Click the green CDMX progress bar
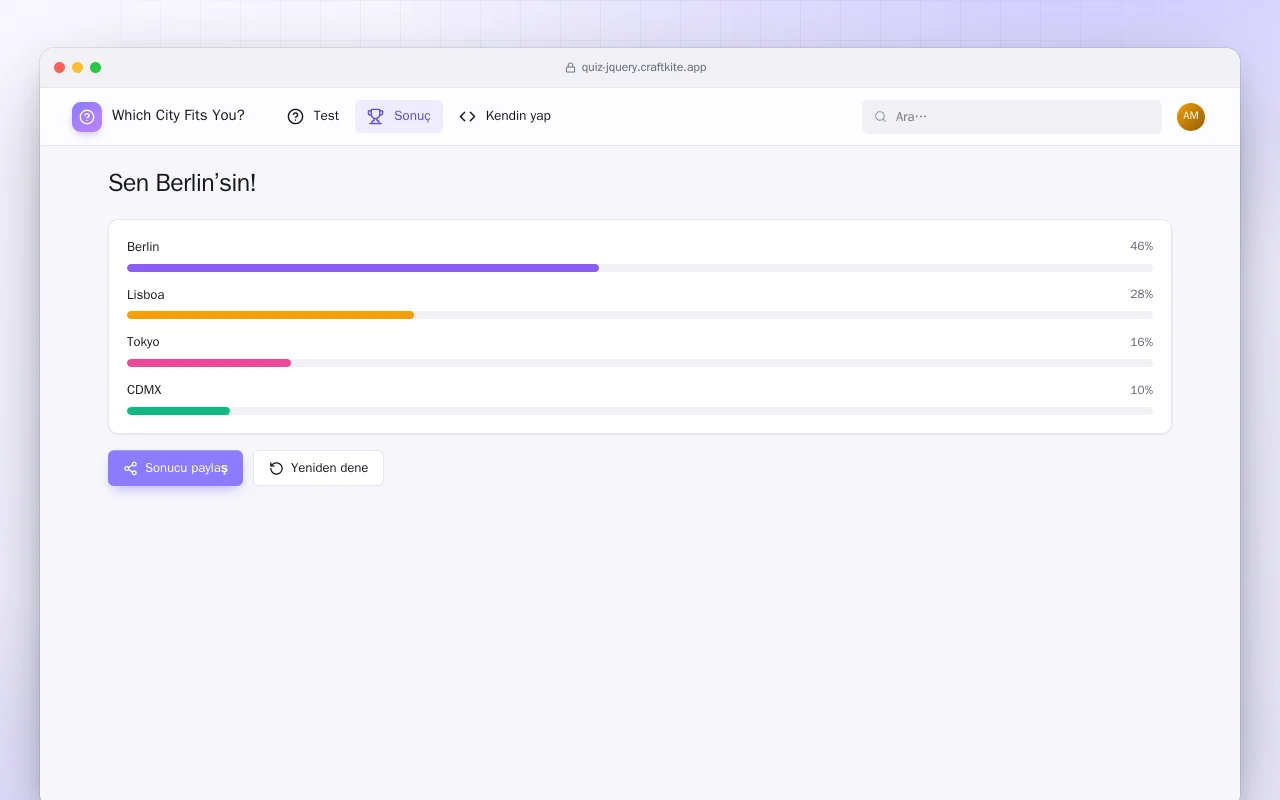 point(178,411)
